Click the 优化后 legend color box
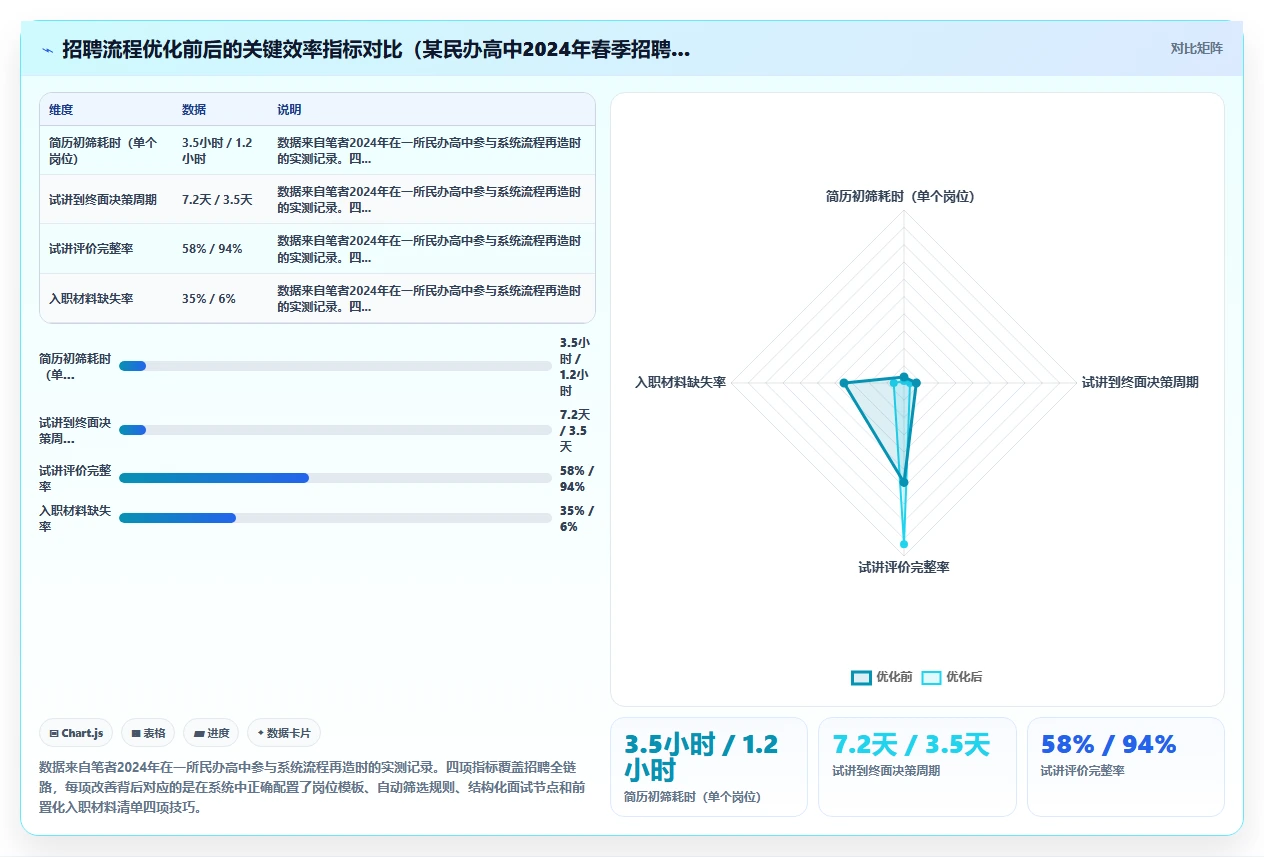Screen dimensions: 1264x857 931,677
